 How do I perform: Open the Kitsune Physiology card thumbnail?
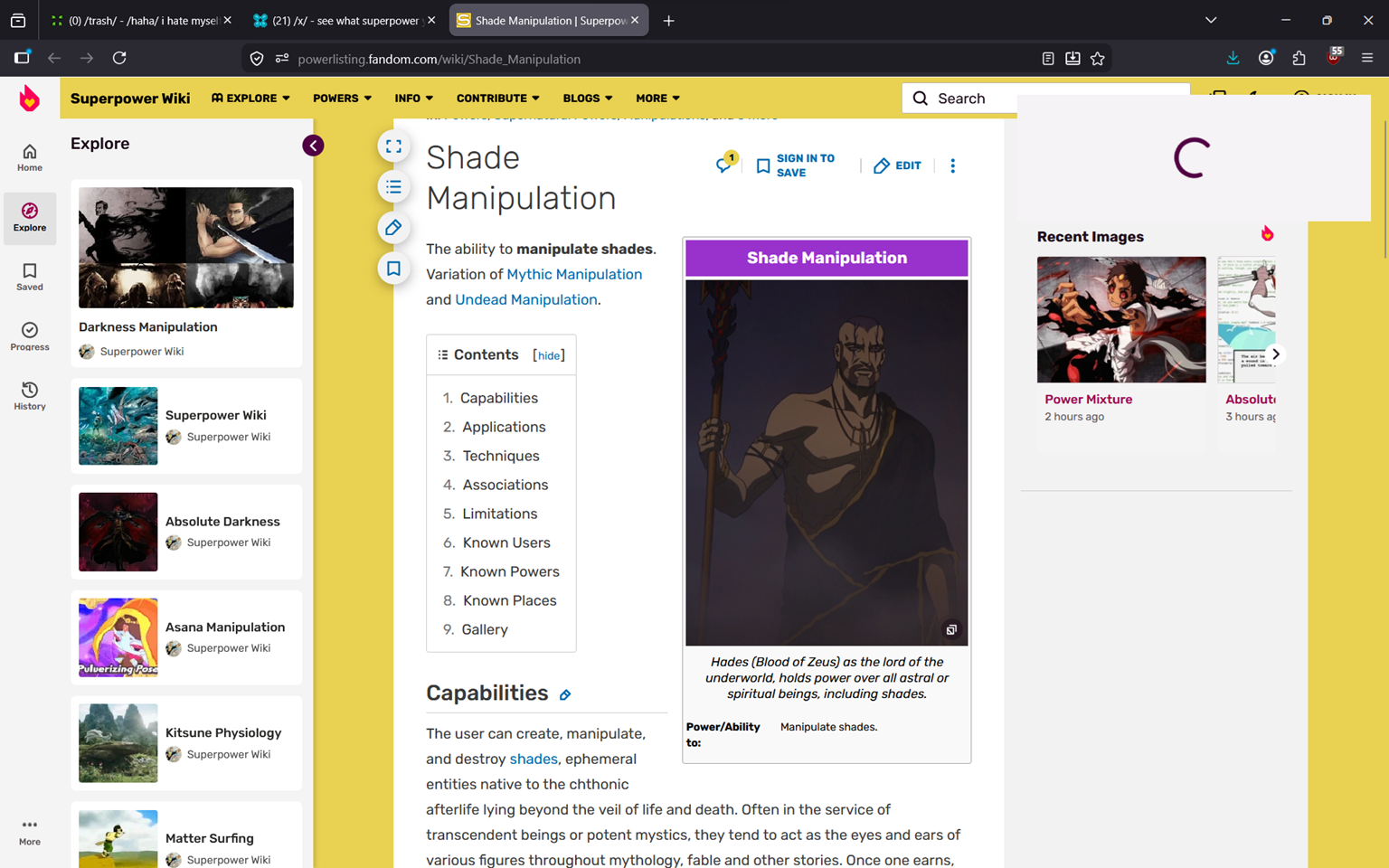point(118,743)
